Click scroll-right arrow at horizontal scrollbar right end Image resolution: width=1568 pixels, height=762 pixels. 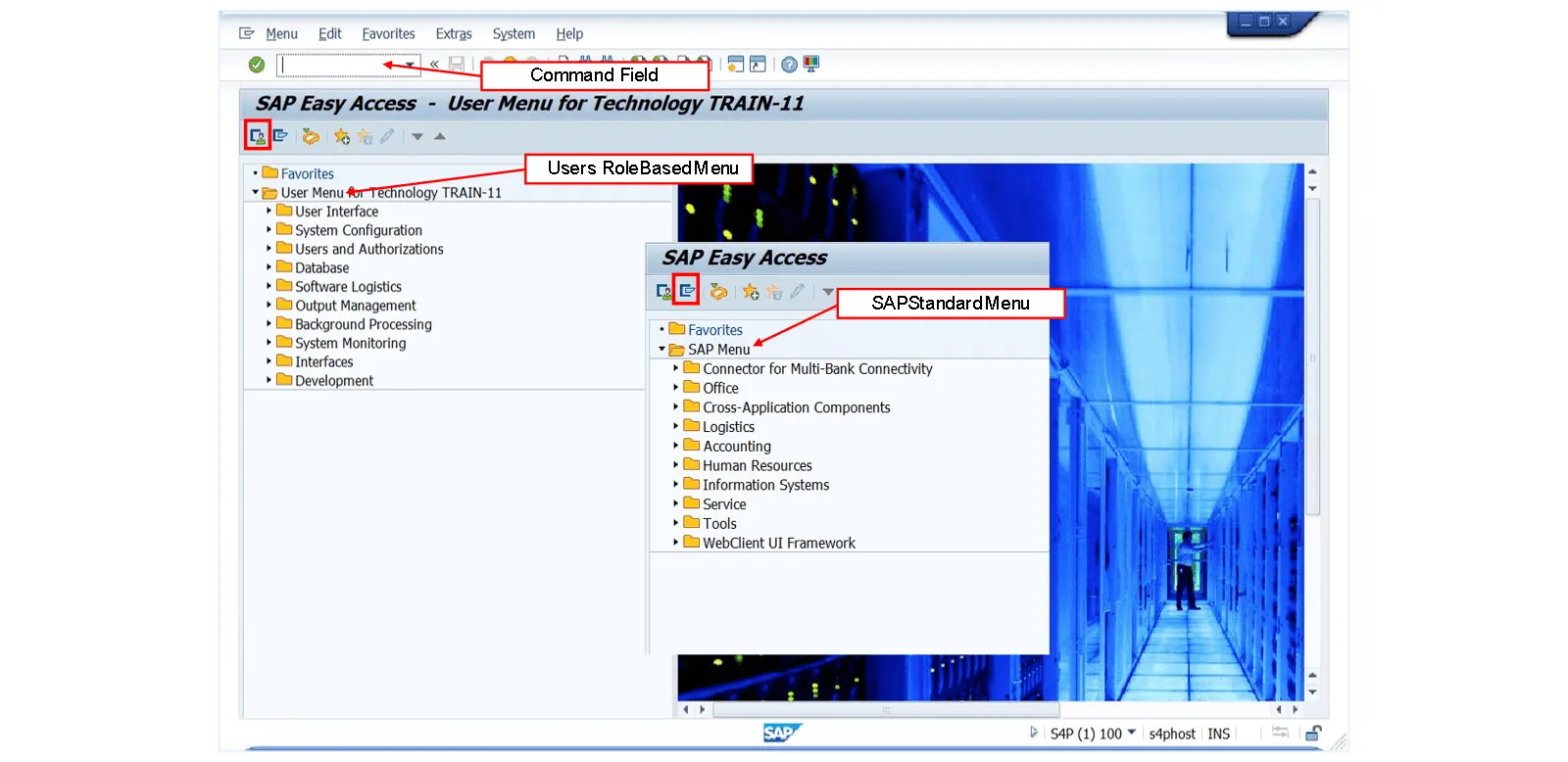pyautogui.click(x=1296, y=709)
